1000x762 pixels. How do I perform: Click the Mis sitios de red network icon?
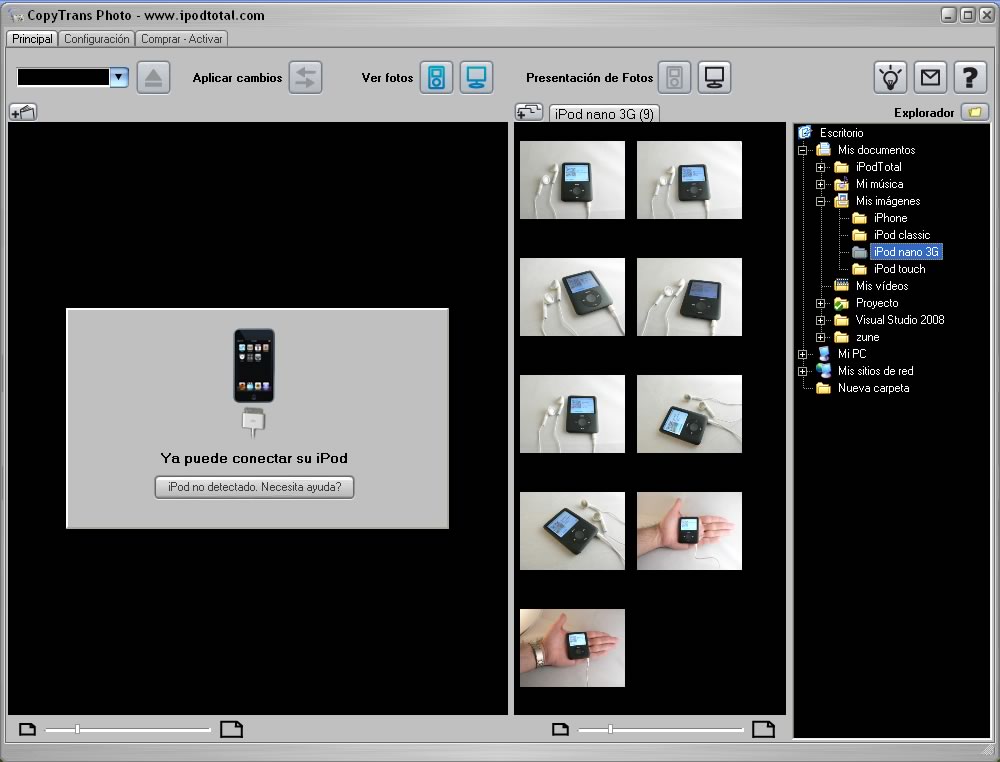(x=824, y=370)
